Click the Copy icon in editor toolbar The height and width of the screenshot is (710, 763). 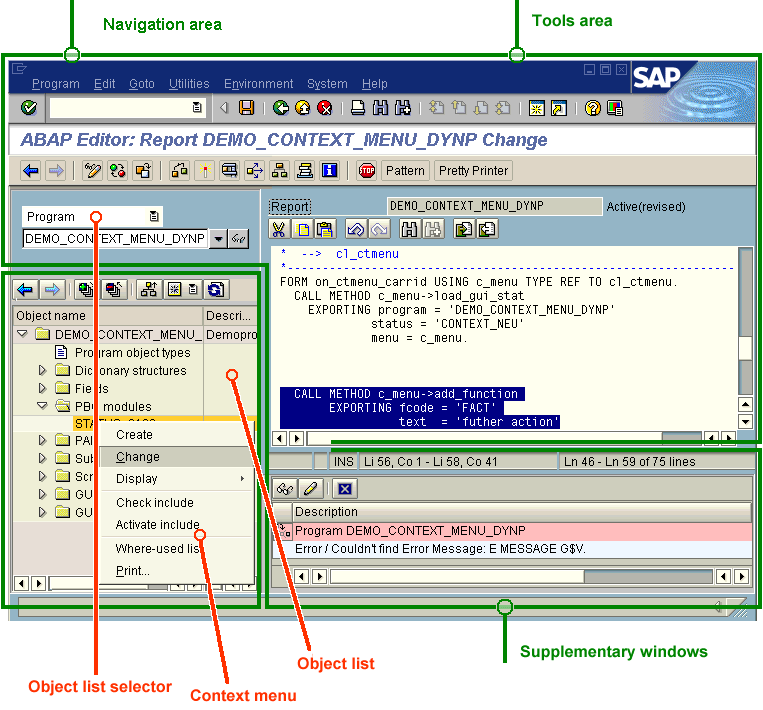click(x=302, y=229)
